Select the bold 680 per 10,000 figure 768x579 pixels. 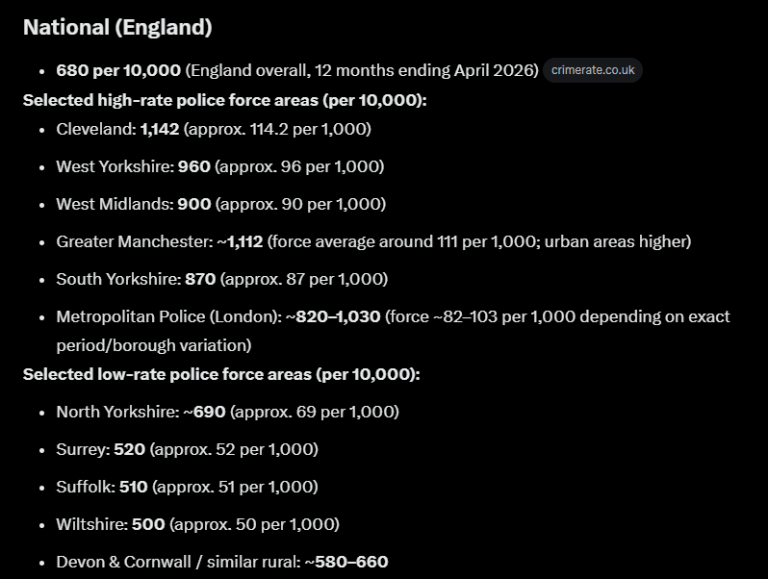[x=119, y=70]
